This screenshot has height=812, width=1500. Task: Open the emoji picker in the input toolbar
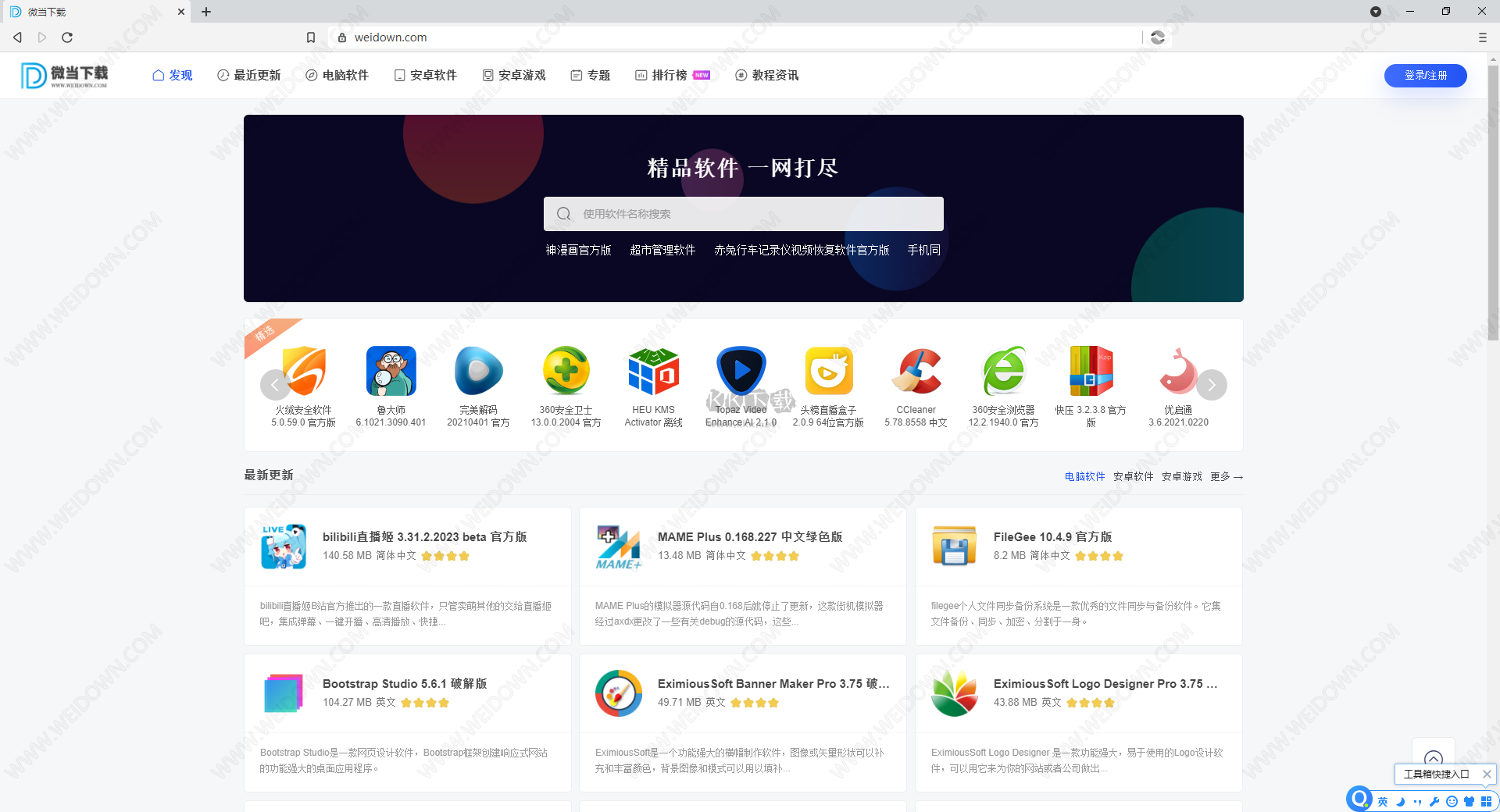point(1452,801)
